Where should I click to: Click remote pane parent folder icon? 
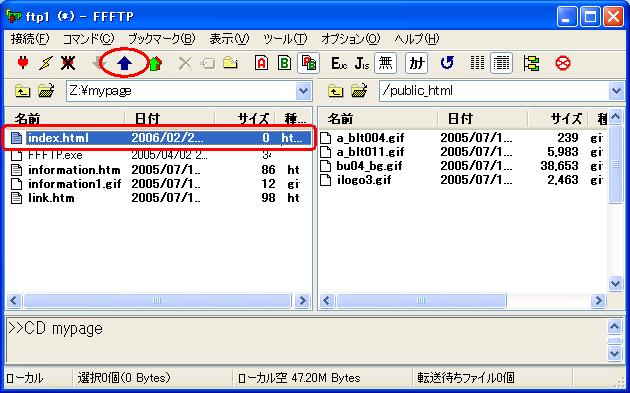click(335, 91)
